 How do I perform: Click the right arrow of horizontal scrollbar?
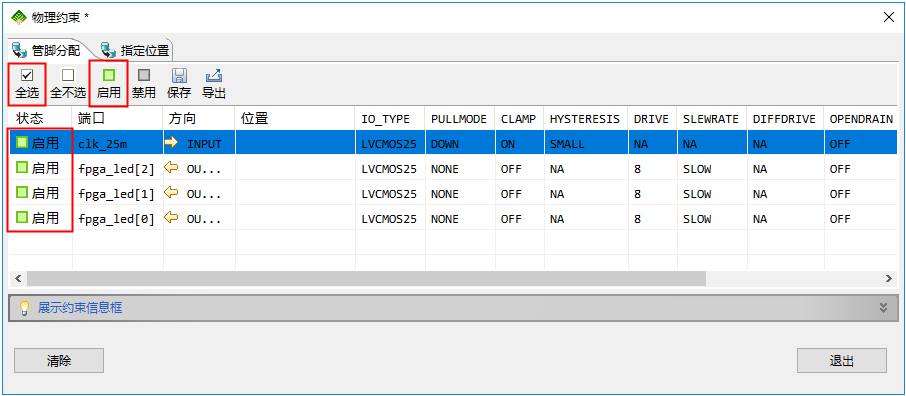(x=889, y=279)
